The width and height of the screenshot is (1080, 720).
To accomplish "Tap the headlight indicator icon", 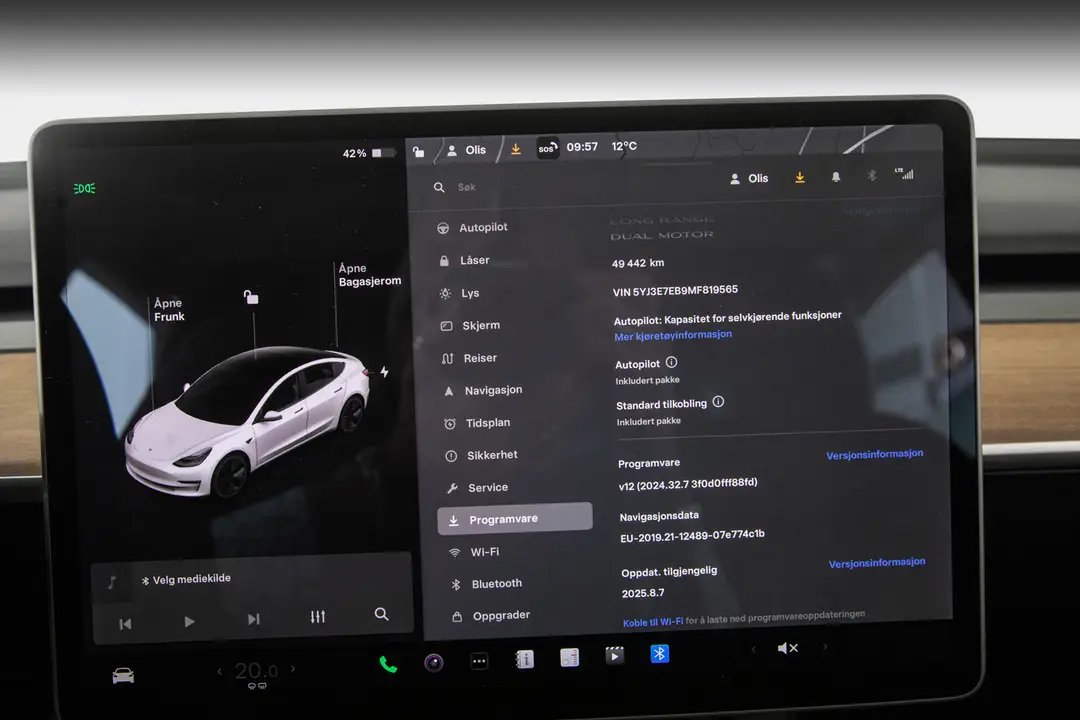I will (85, 188).
